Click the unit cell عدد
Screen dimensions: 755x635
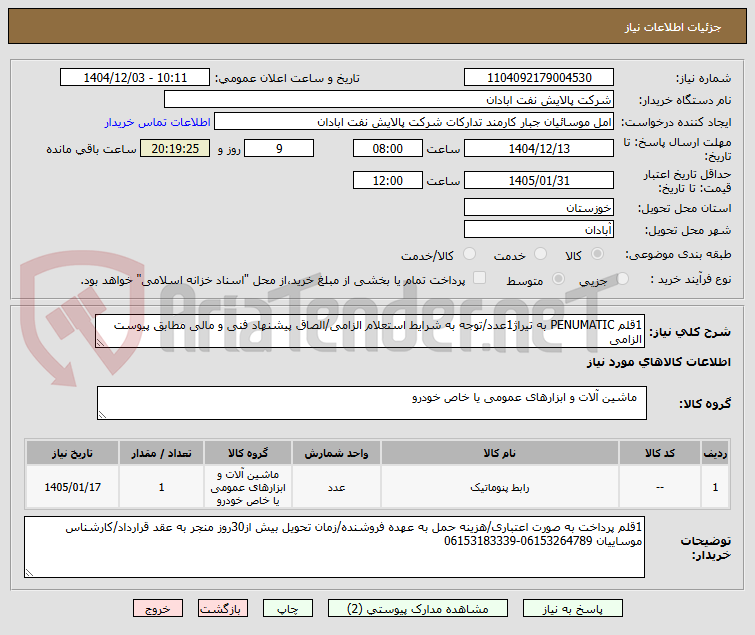336,488
